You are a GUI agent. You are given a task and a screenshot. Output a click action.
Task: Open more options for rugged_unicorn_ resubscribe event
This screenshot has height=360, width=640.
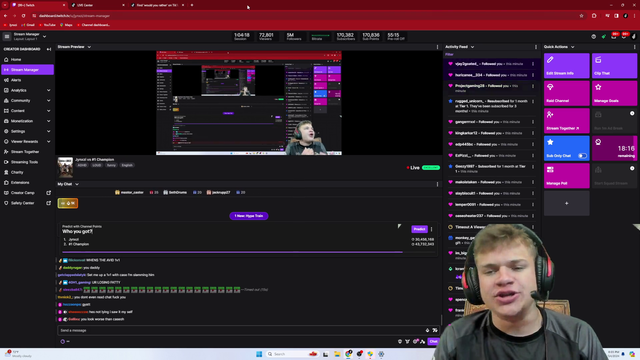pos(533,101)
